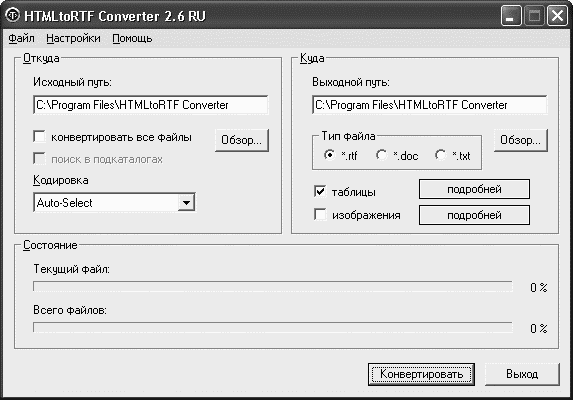
Task: Uncheck the таблицы checkbox
Action: click(x=320, y=191)
